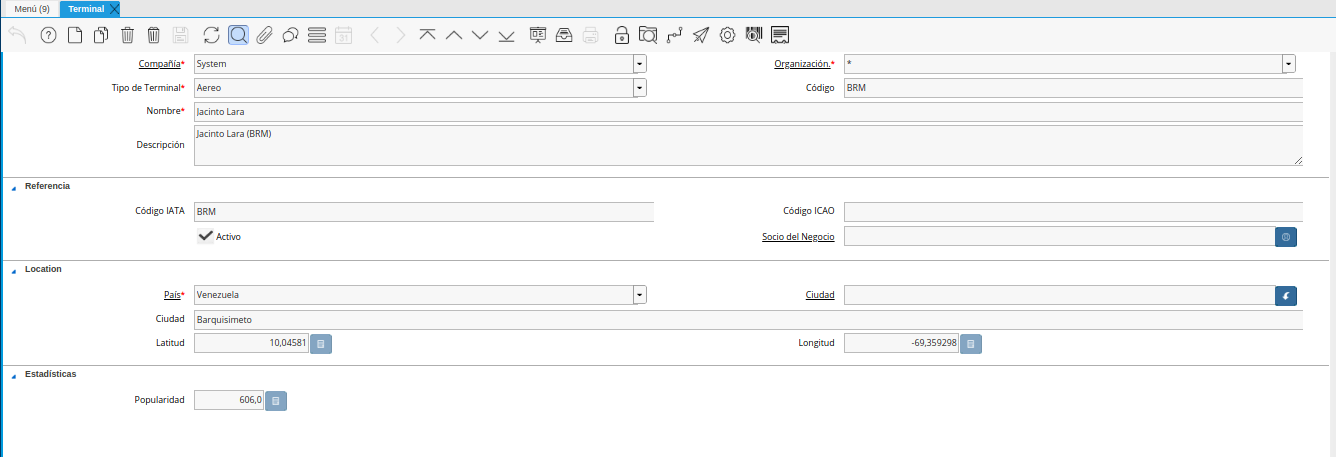
Task: Open the Compañía dropdown
Action: tap(639, 64)
